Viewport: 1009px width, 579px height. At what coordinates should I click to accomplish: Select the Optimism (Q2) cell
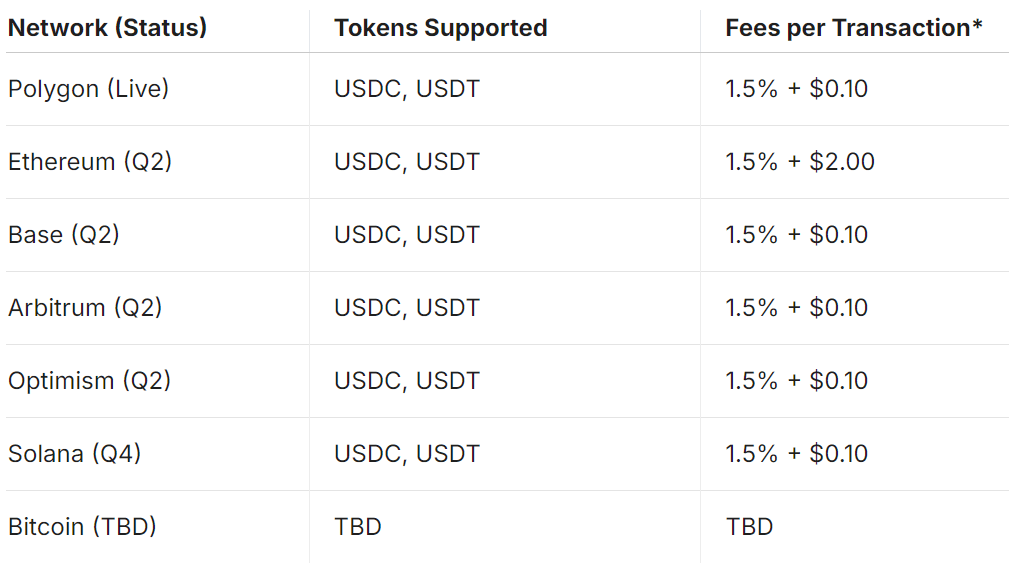90,381
